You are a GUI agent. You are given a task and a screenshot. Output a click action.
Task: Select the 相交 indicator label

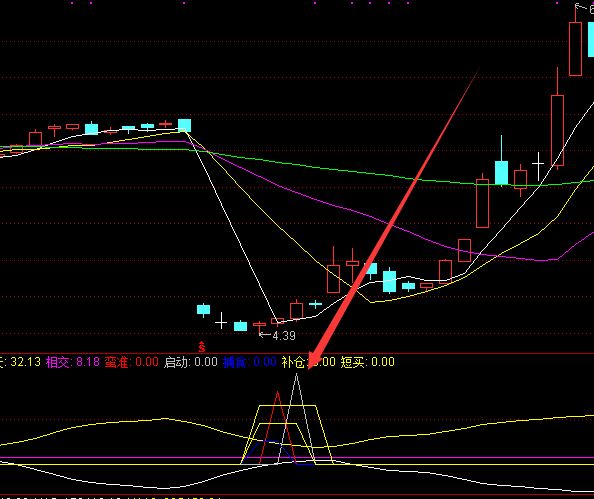[x=58, y=362]
